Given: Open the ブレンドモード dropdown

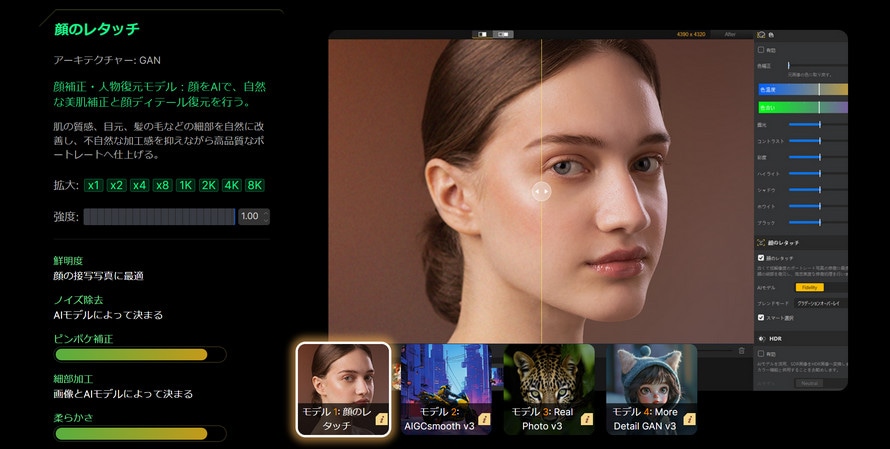Looking at the screenshot, I should [x=821, y=304].
